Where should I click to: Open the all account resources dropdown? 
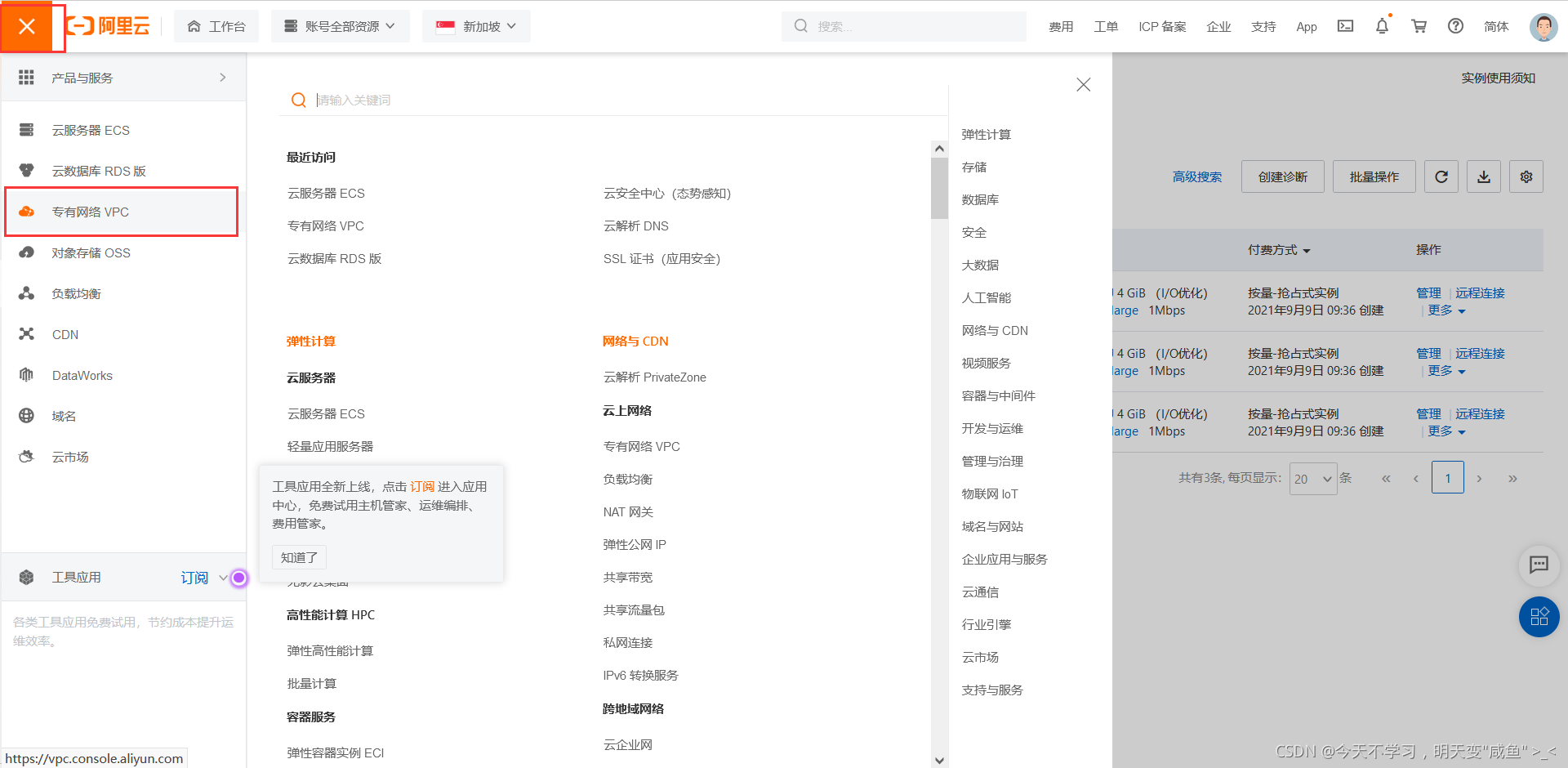click(x=340, y=26)
